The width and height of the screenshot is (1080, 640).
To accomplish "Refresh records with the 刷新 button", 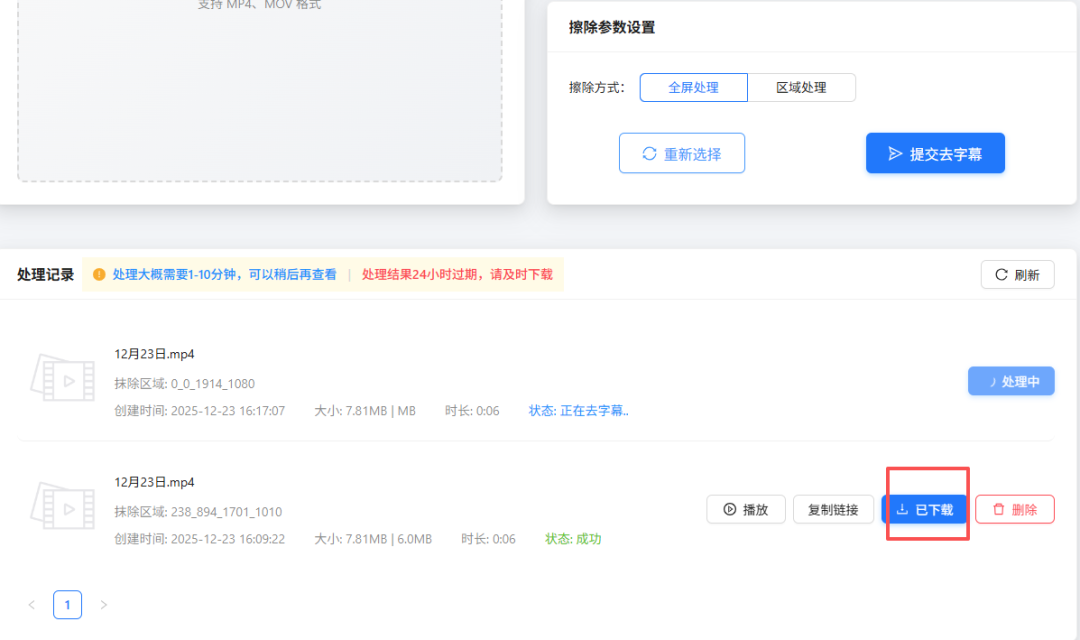I will coord(1017,275).
